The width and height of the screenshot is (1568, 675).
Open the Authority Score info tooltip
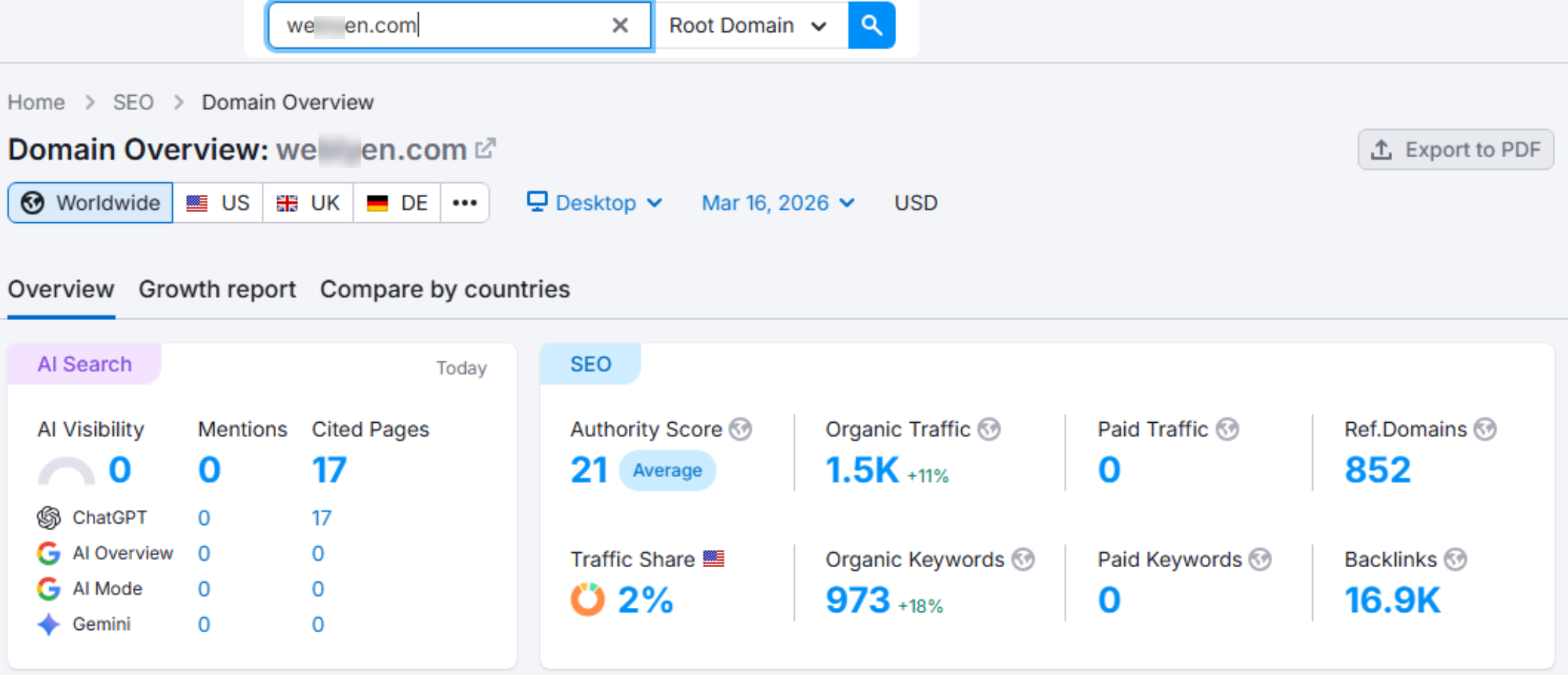741,429
